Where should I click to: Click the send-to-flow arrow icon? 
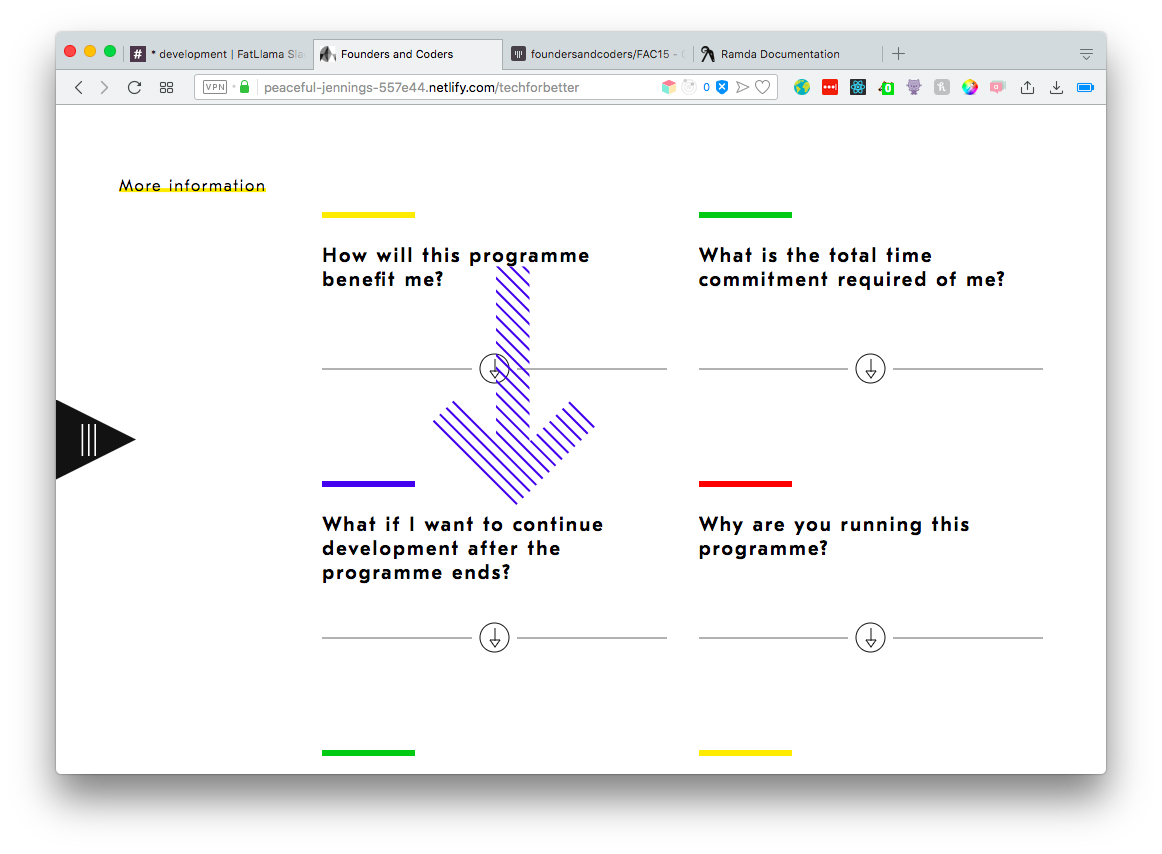point(743,87)
